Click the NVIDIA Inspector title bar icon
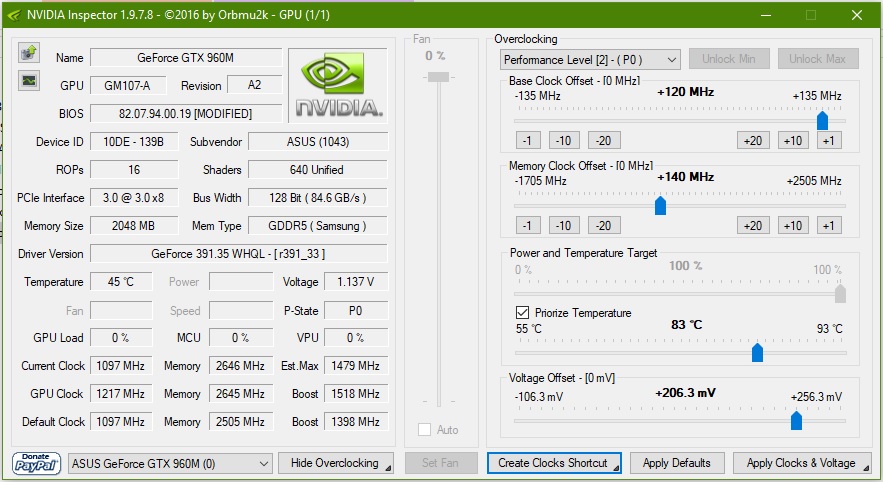The width and height of the screenshot is (883, 485). click(14, 15)
